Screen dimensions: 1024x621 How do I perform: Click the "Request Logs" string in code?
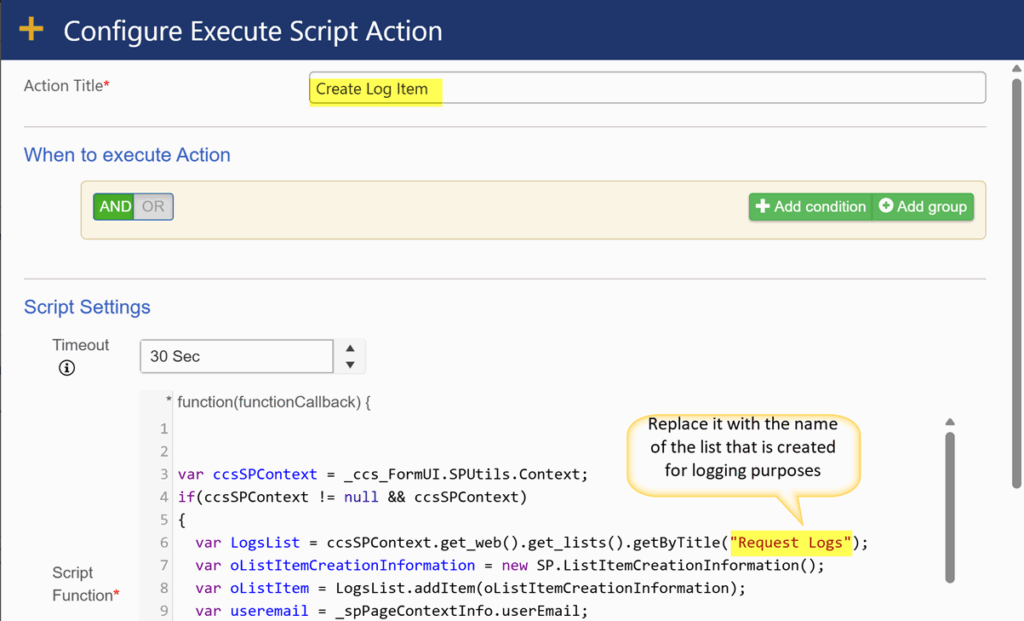click(x=791, y=543)
